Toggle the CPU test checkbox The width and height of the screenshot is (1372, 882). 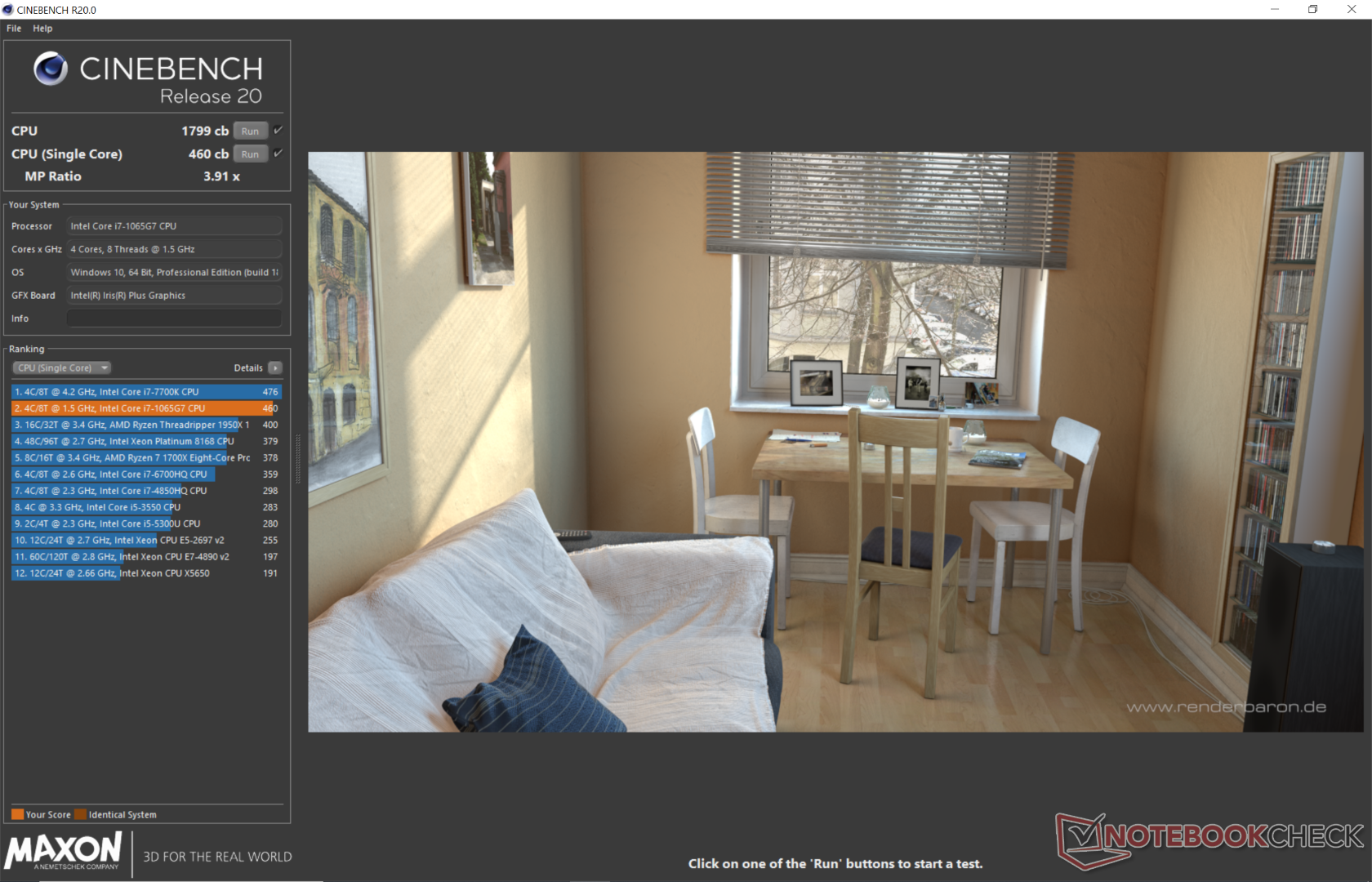[x=278, y=130]
